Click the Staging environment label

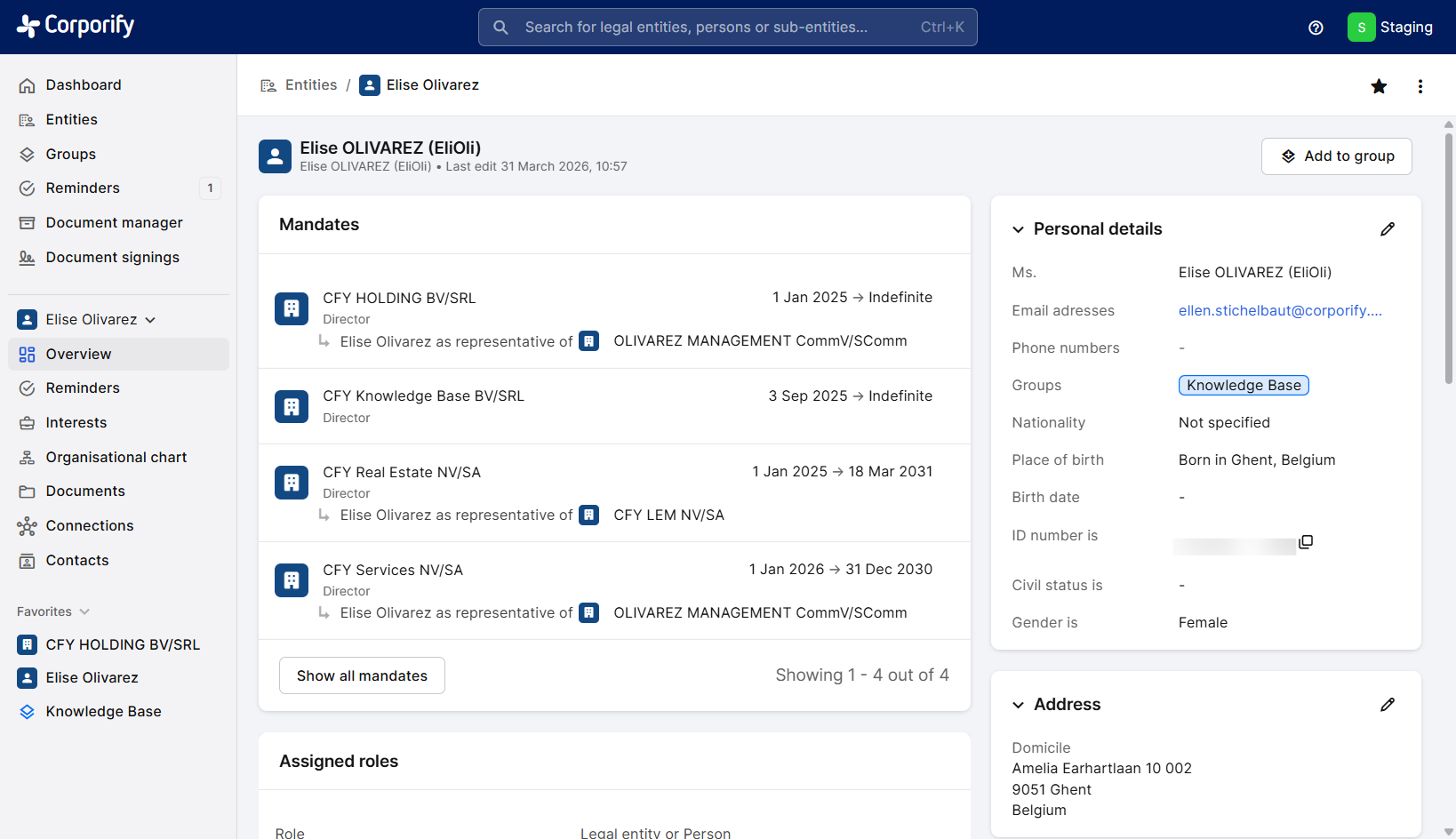[x=1406, y=28]
